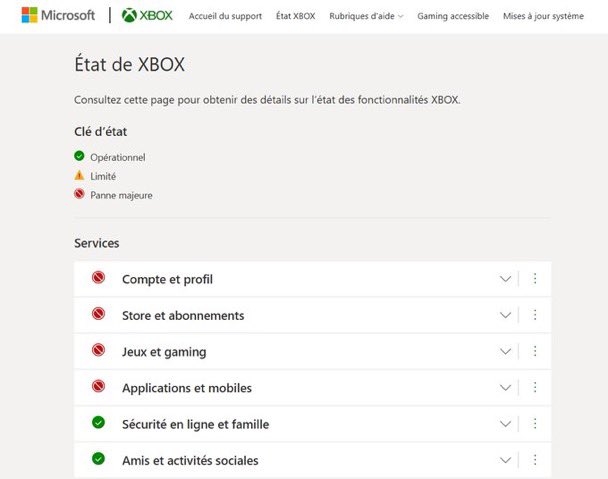This screenshot has height=479, width=608.
Task: Open more options for Sécurité en ligne et famille
Action: pyautogui.click(x=535, y=424)
